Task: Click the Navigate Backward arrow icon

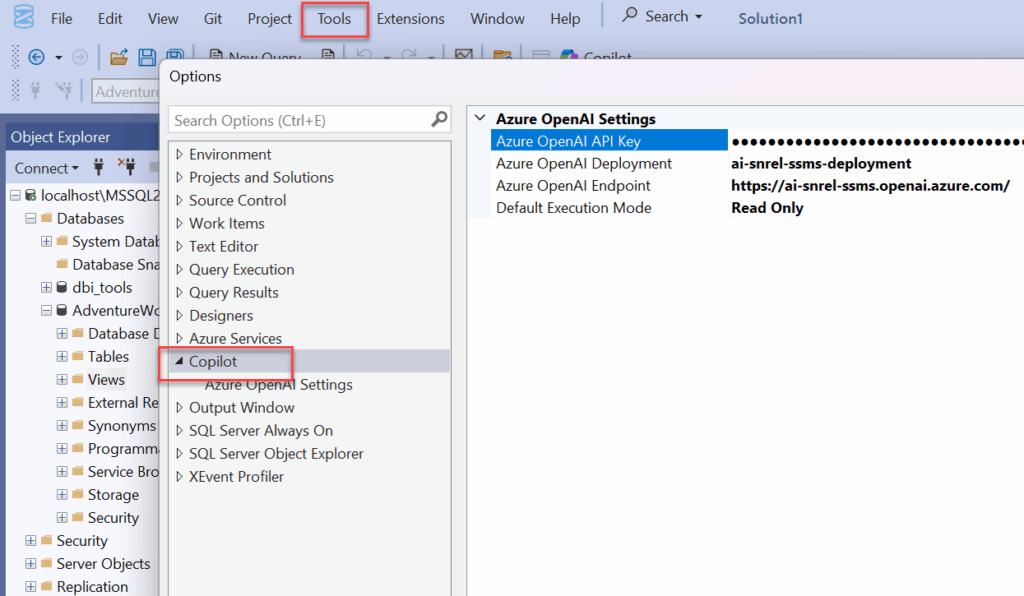Action: tap(37, 57)
